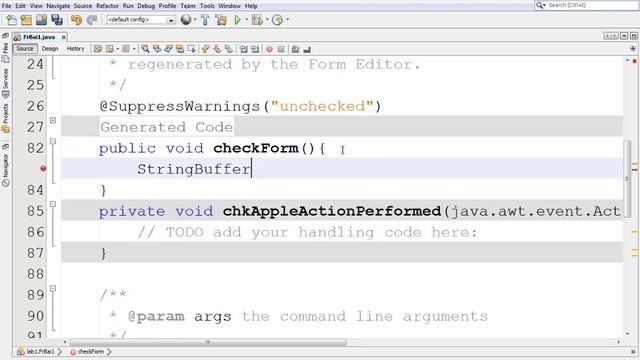Click the Last Edit editor toolbar icon
The width and height of the screenshot is (640, 360).
[x=98, y=49]
